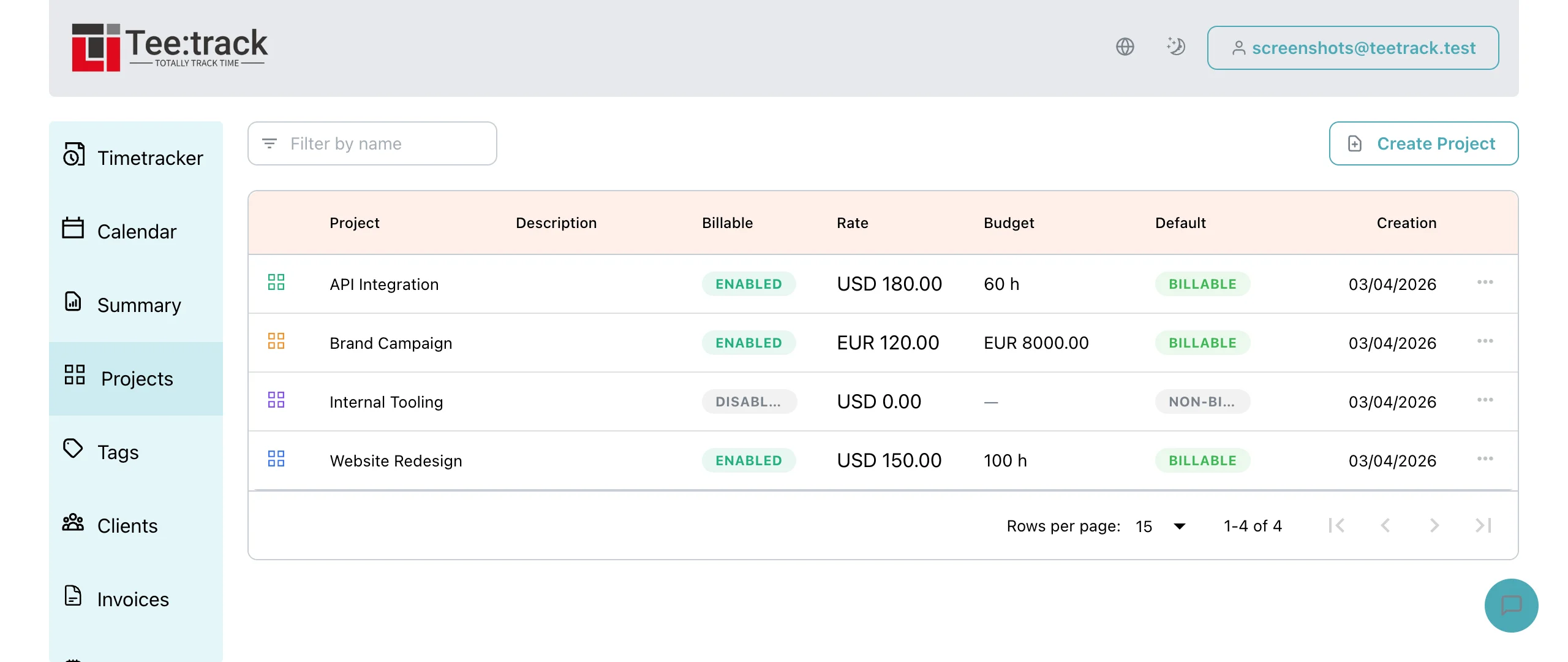The height and width of the screenshot is (662, 1568).
Task: Toggle the ENABLED billable badge for API Integration
Action: click(748, 283)
